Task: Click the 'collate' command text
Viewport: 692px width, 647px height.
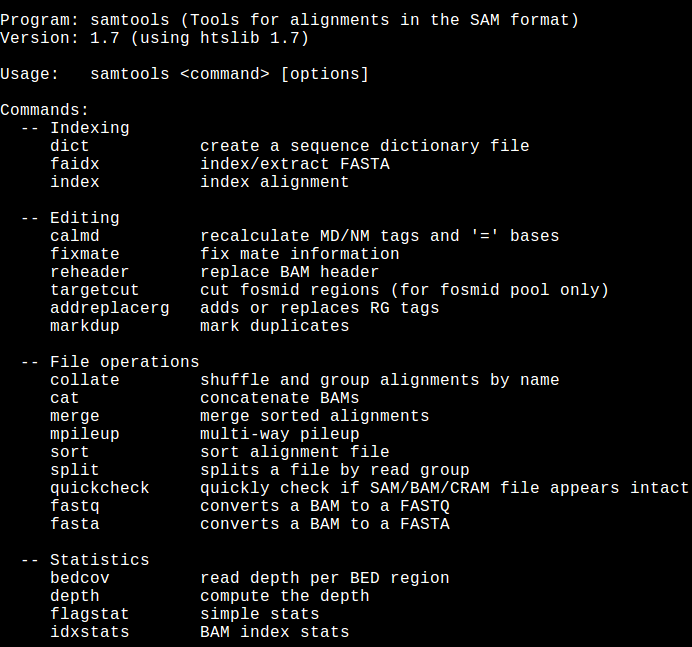Action: (x=85, y=380)
